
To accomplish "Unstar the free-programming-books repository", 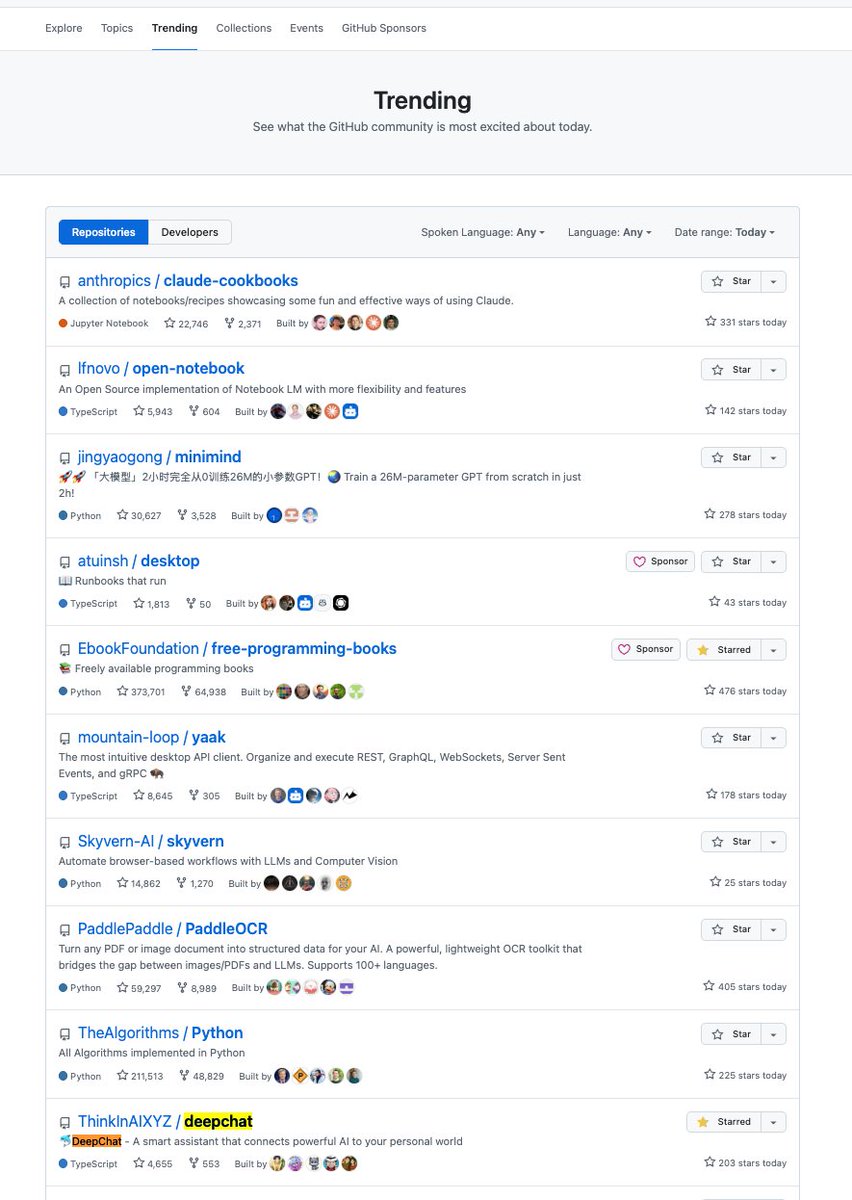I will (724, 649).
